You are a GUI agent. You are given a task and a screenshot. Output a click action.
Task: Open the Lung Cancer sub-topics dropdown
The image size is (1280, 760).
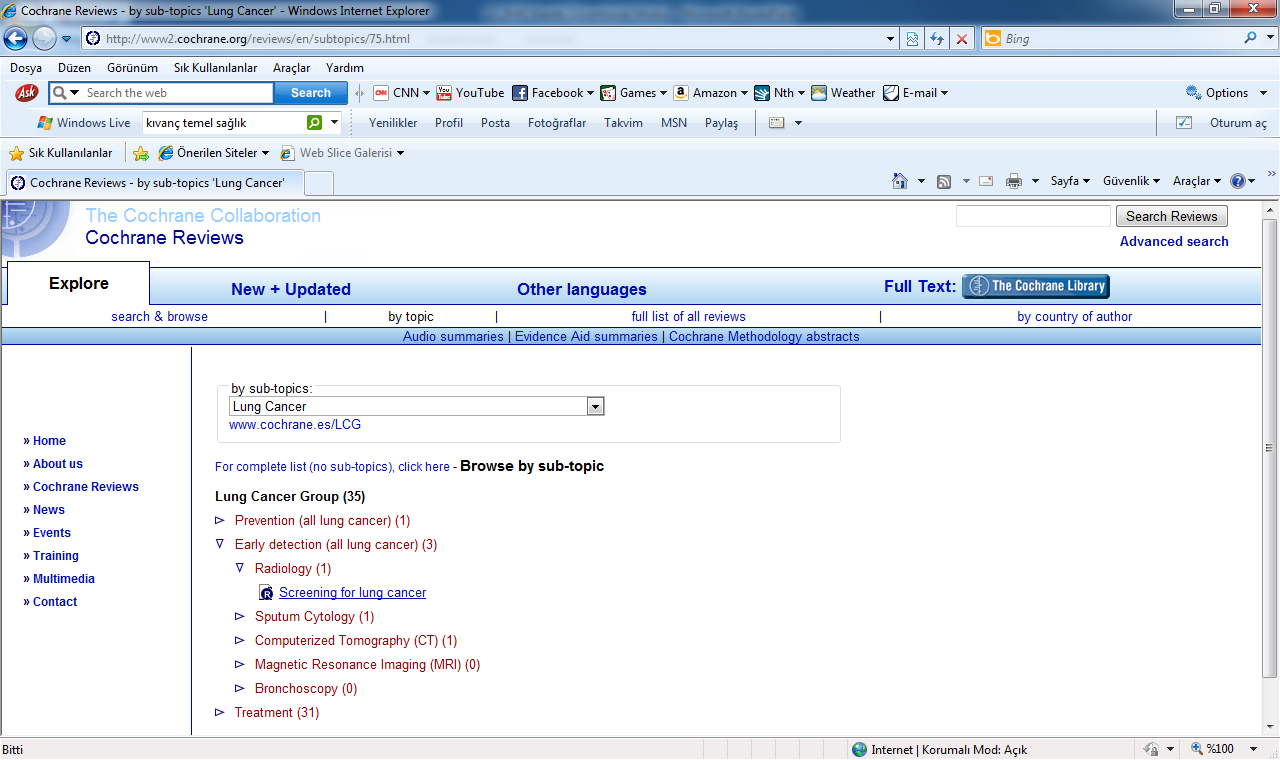tap(596, 407)
